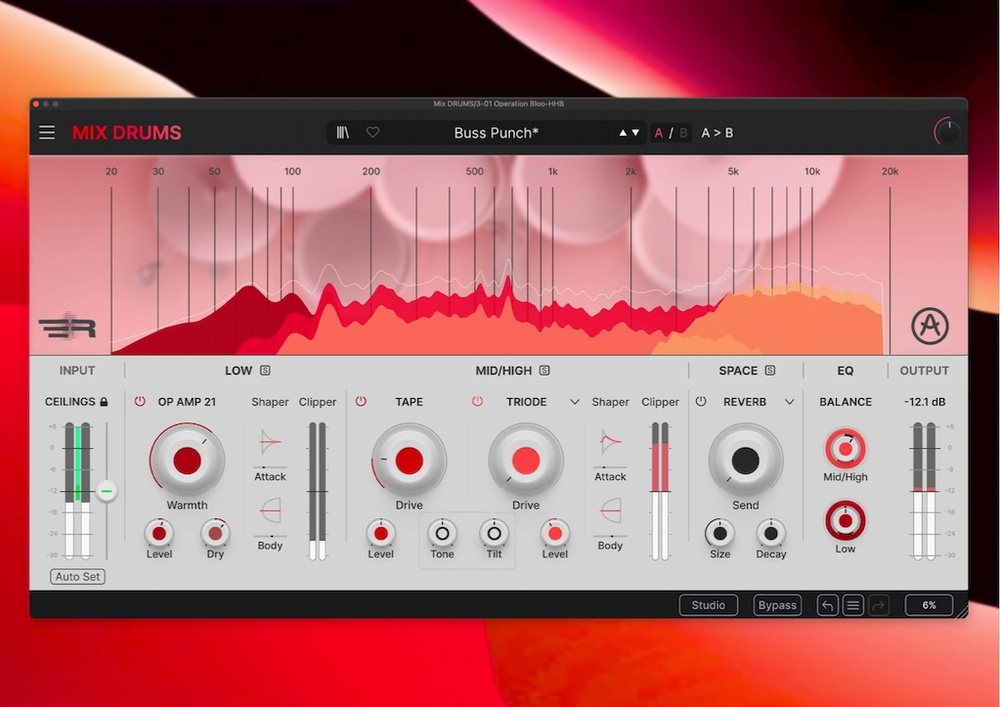
Task: Copy settings with the A > B button
Action: point(717,133)
